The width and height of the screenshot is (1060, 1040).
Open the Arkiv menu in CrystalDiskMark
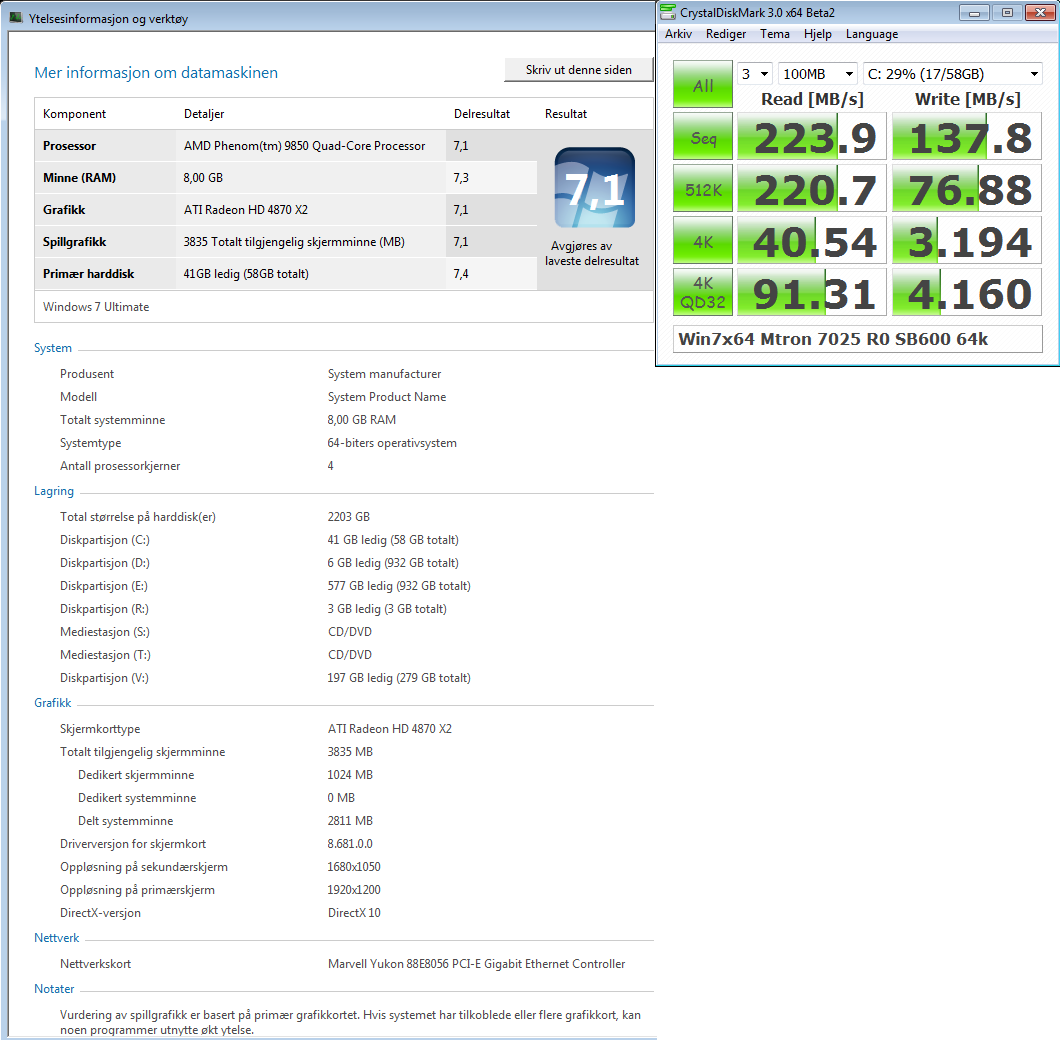678,34
